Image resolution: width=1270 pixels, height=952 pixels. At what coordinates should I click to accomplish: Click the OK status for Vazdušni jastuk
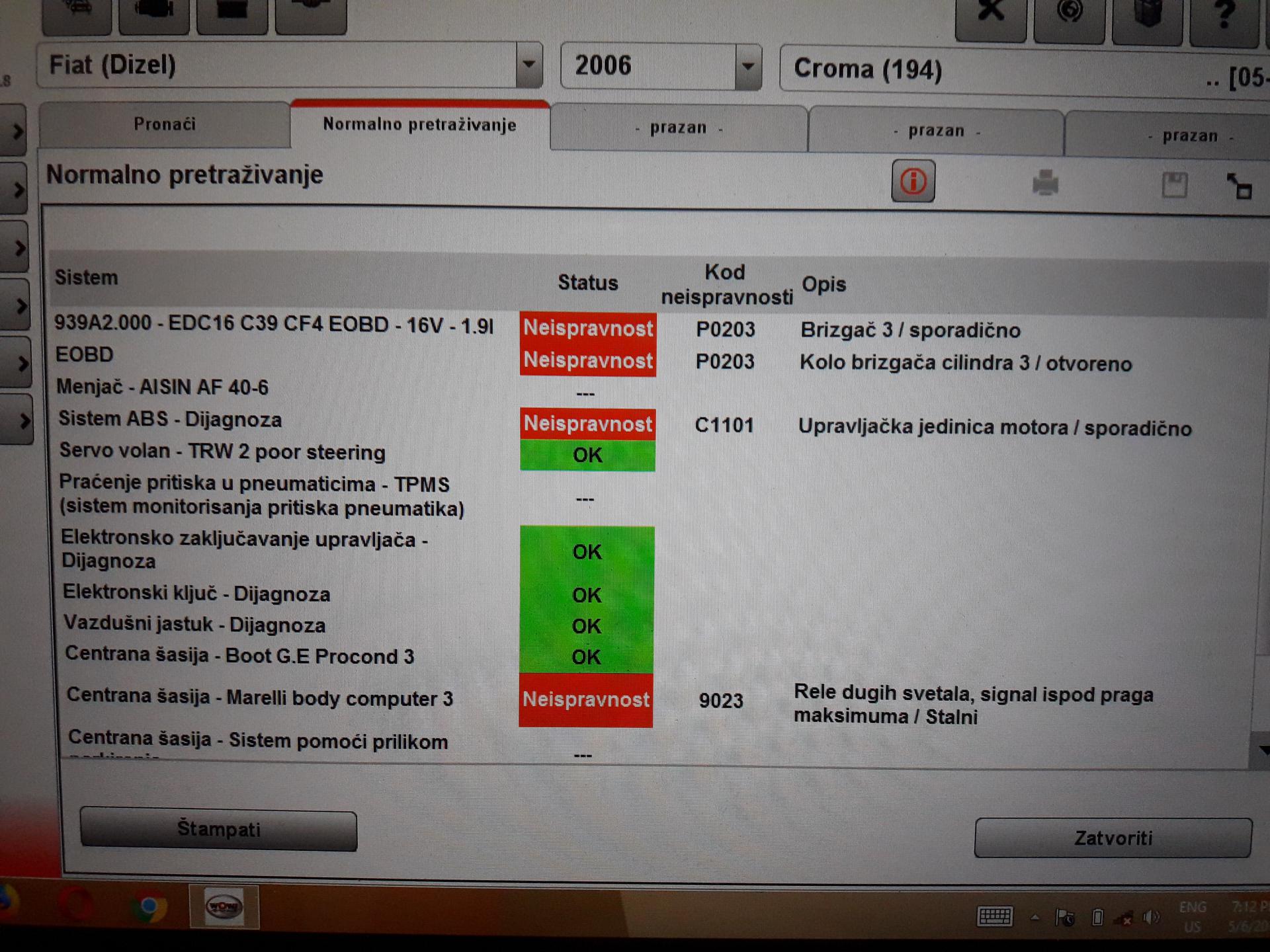point(586,626)
